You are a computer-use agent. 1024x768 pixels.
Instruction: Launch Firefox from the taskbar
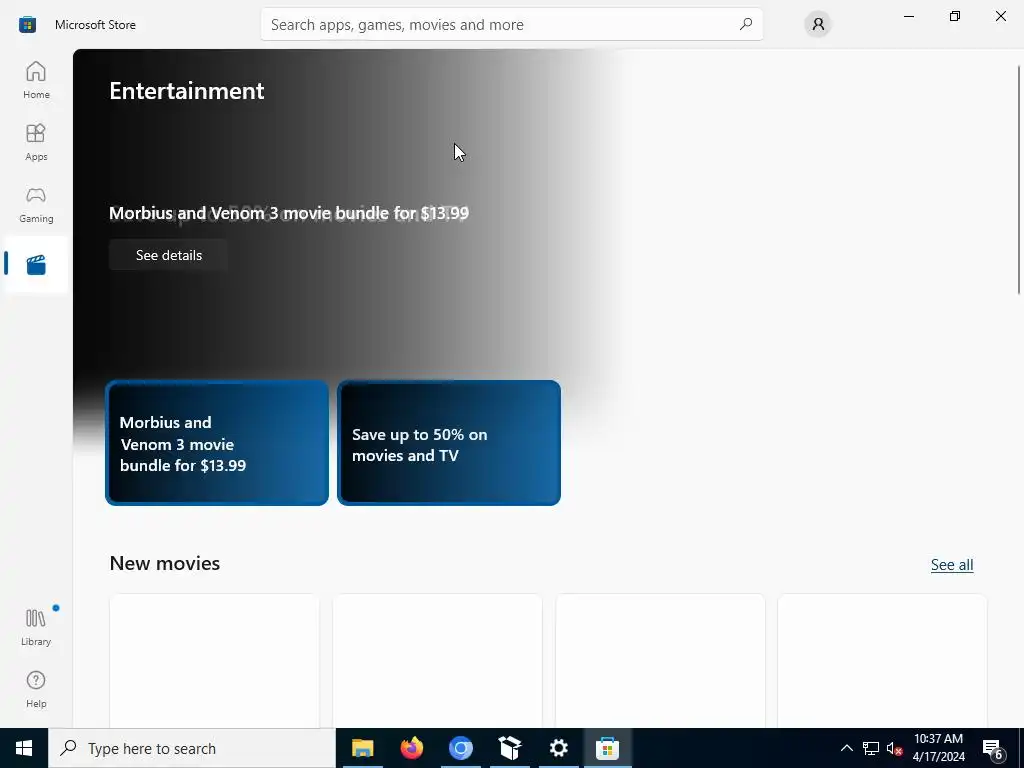(x=411, y=748)
